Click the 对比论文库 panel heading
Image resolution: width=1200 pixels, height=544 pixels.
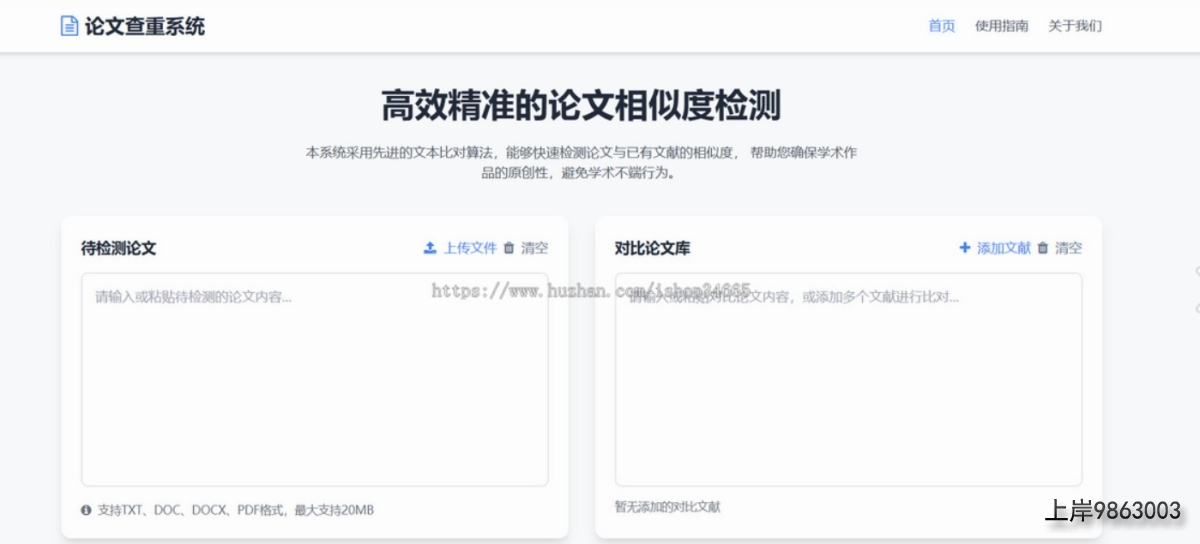(x=652, y=248)
